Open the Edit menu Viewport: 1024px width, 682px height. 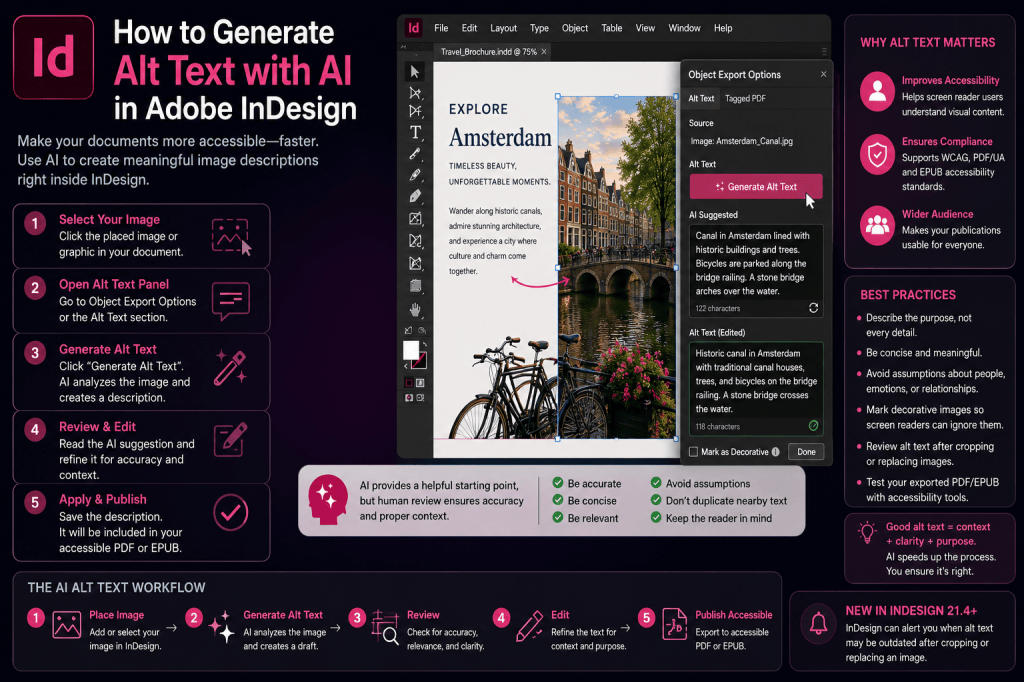tap(469, 28)
